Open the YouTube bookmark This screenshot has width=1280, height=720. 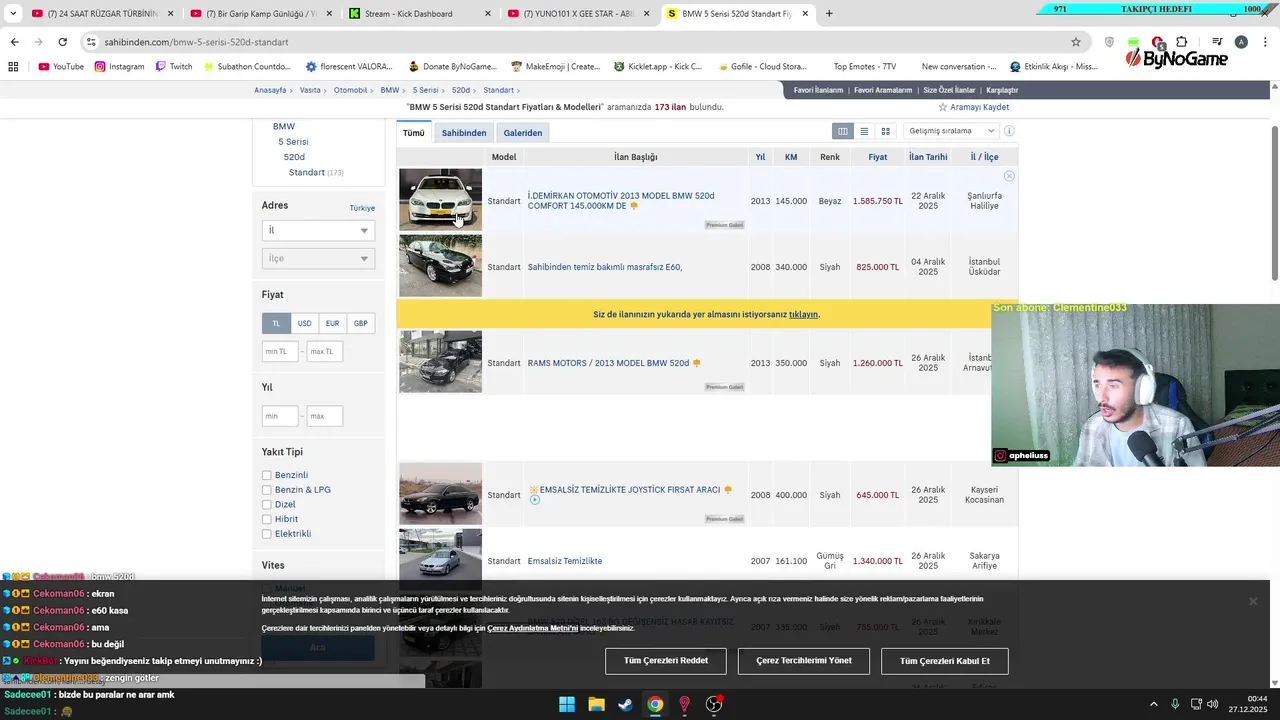61,66
